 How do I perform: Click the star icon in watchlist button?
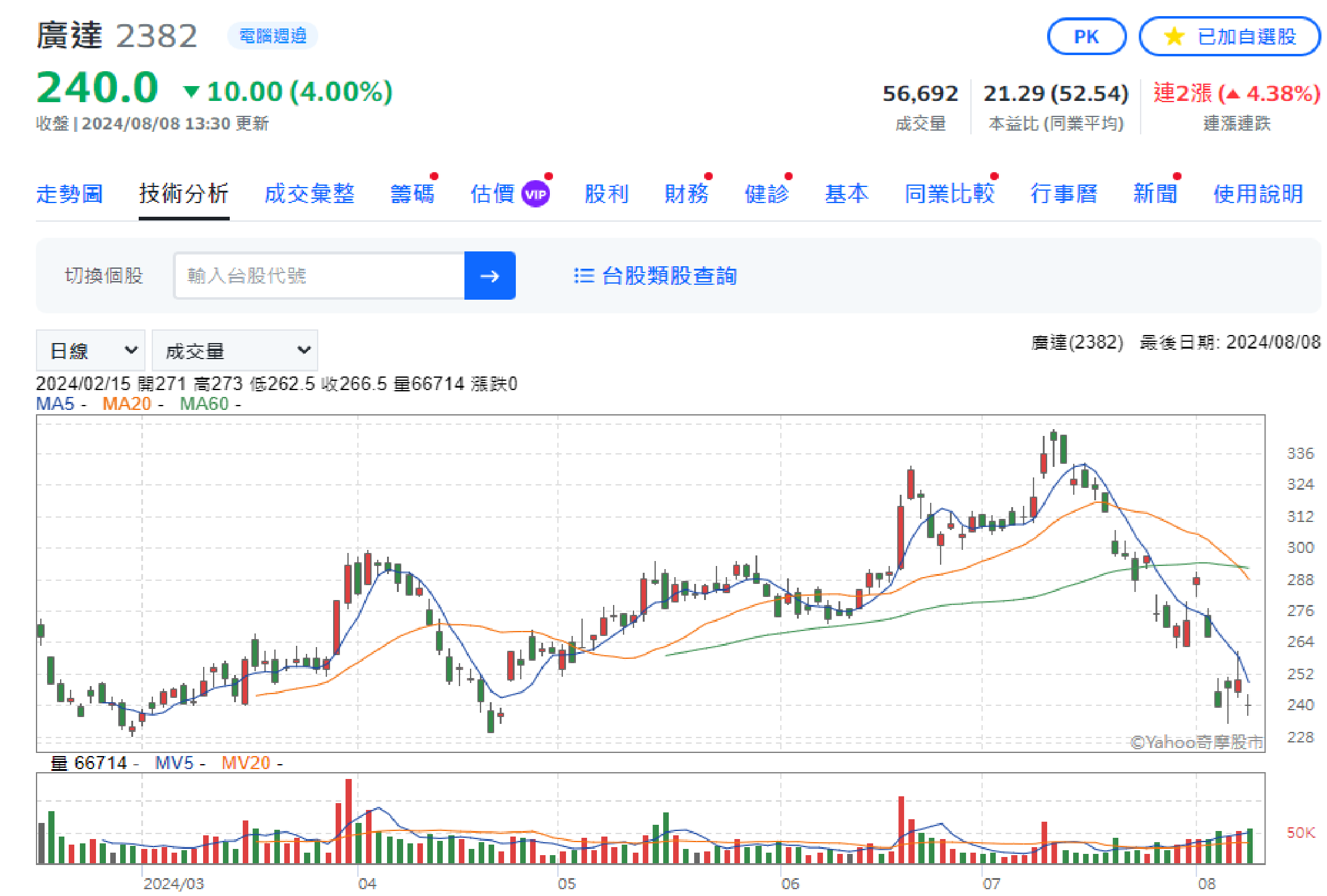pyautogui.click(x=1173, y=37)
